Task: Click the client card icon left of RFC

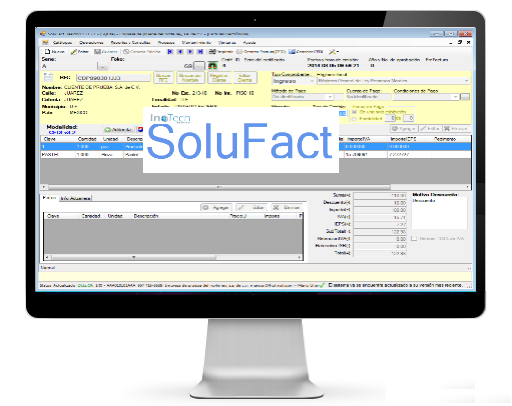Action: [x=48, y=77]
